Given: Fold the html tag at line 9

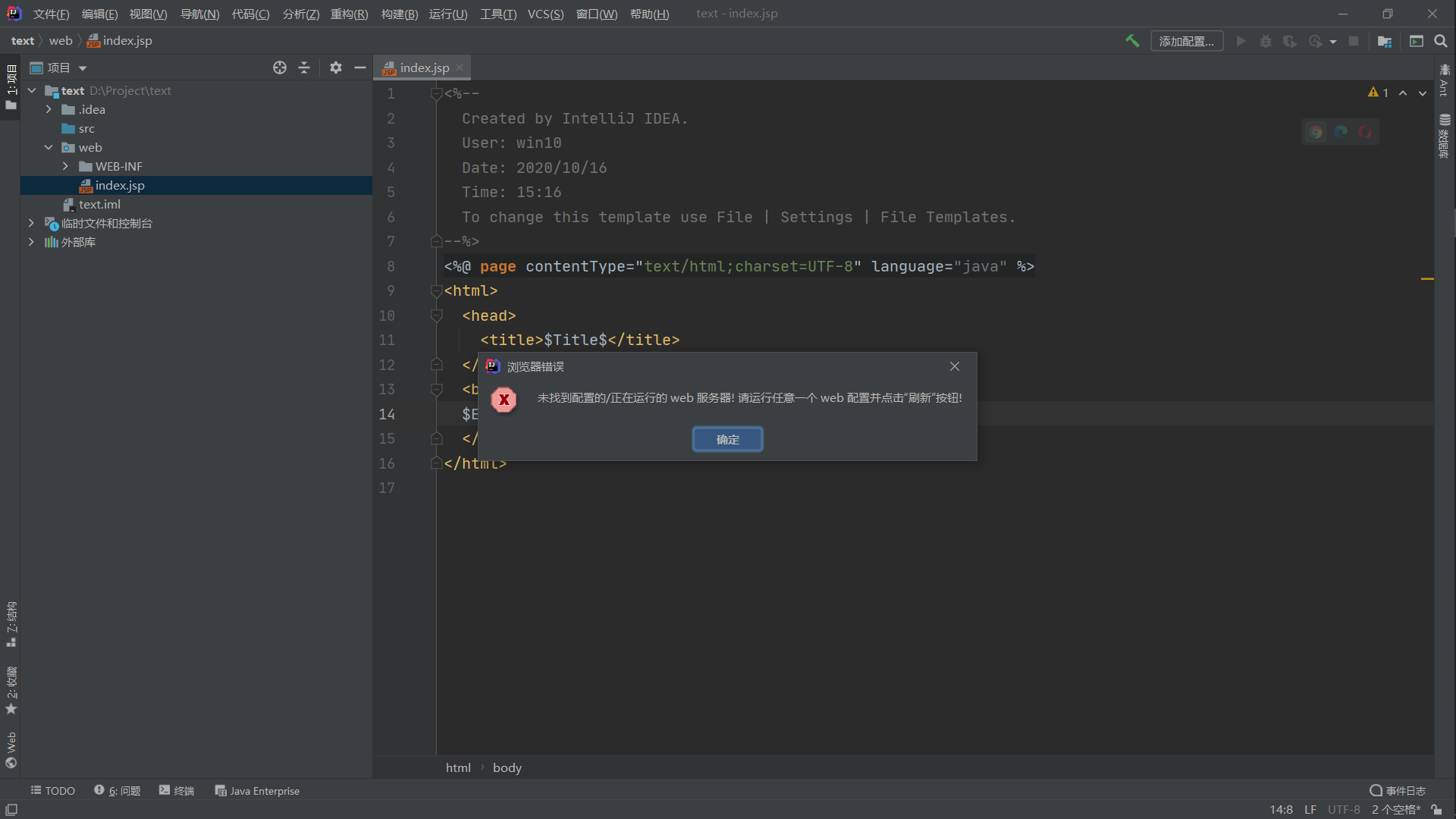Looking at the screenshot, I should 436,290.
